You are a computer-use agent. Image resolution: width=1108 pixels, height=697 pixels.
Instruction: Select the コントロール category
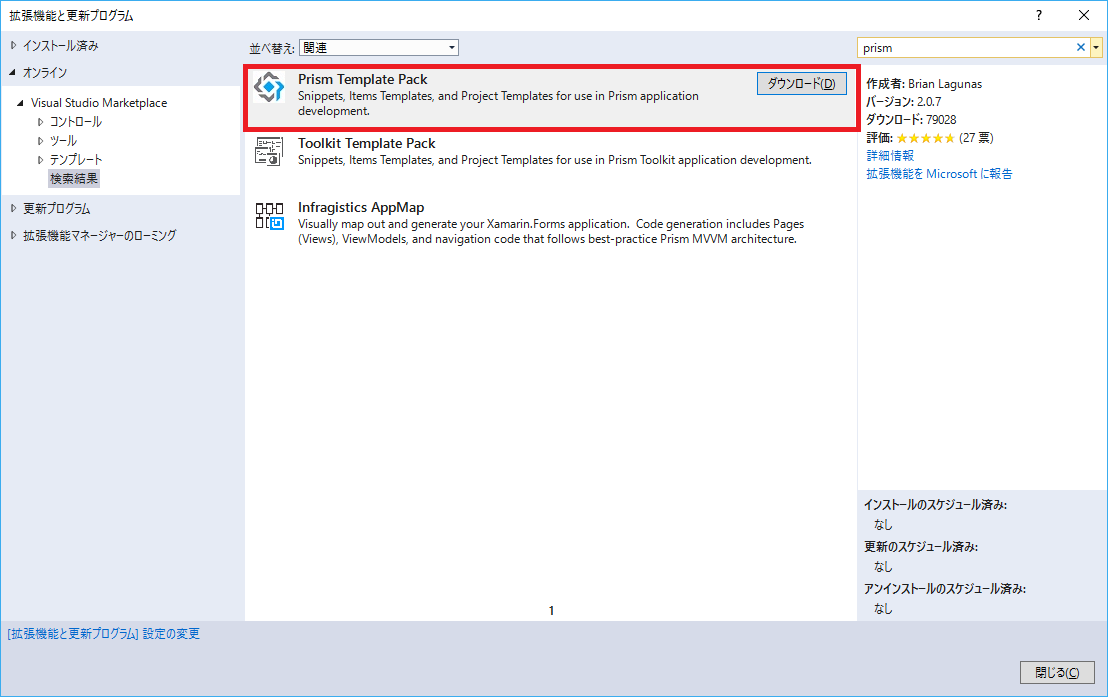click(x=76, y=122)
